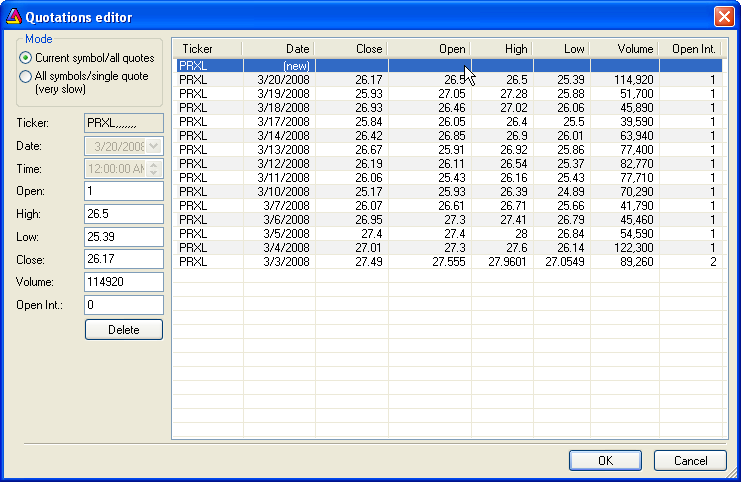Click the Close price input field
Image resolution: width=741 pixels, height=482 pixels.
pyautogui.click(x=123, y=259)
